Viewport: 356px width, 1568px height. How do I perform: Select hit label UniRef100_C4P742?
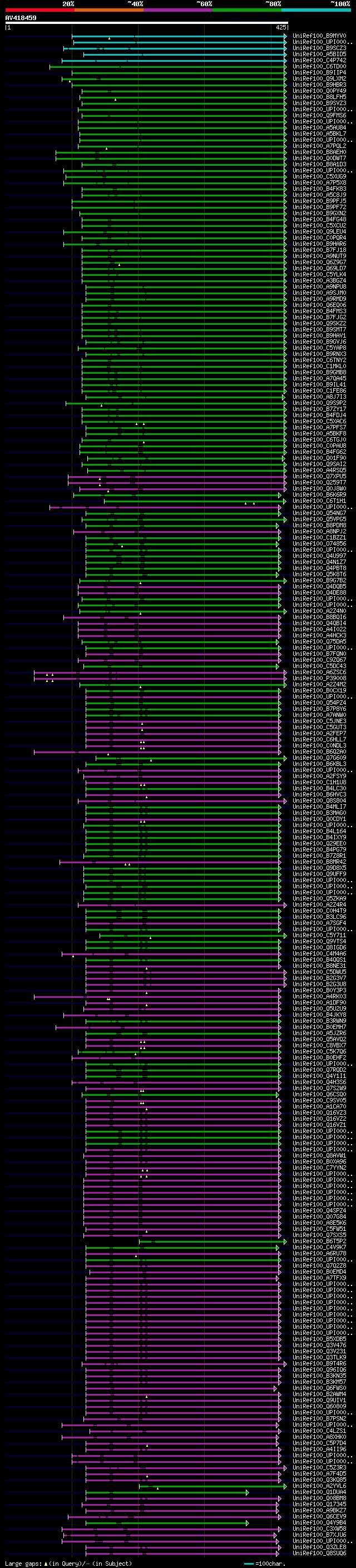[x=319, y=60]
